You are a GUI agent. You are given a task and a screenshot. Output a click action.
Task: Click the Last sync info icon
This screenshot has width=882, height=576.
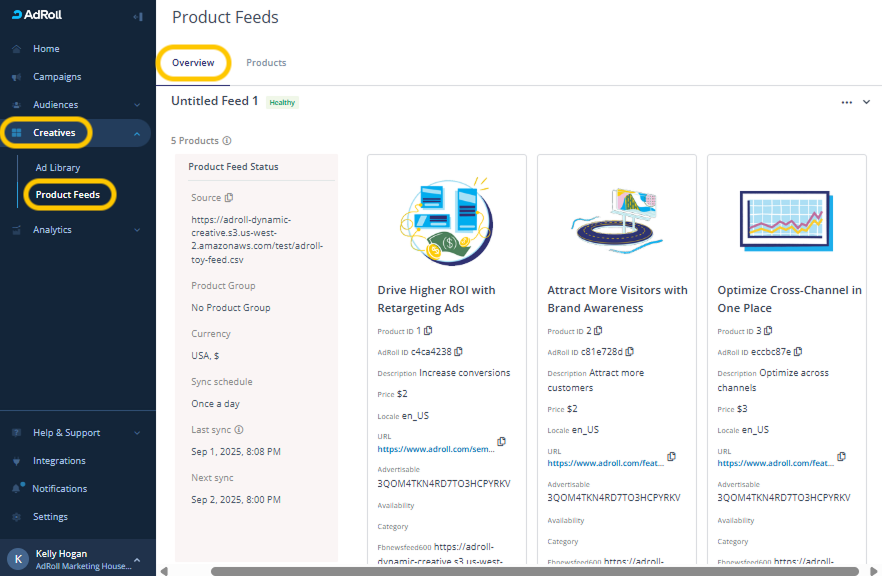pyautogui.click(x=239, y=430)
